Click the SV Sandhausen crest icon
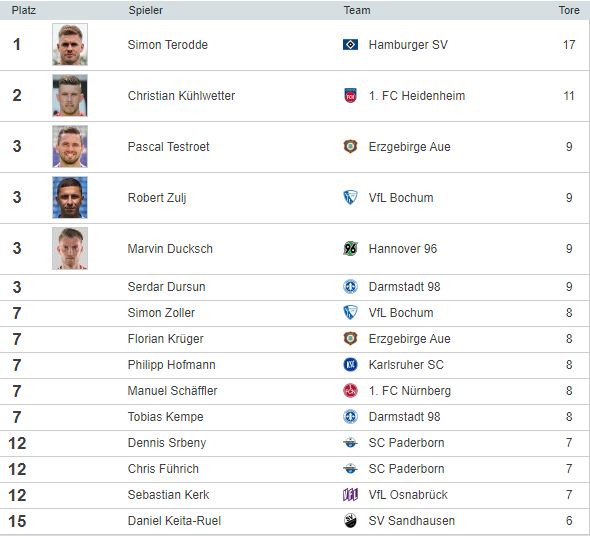This screenshot has width=590, height=536. click(x=350, y=520)
